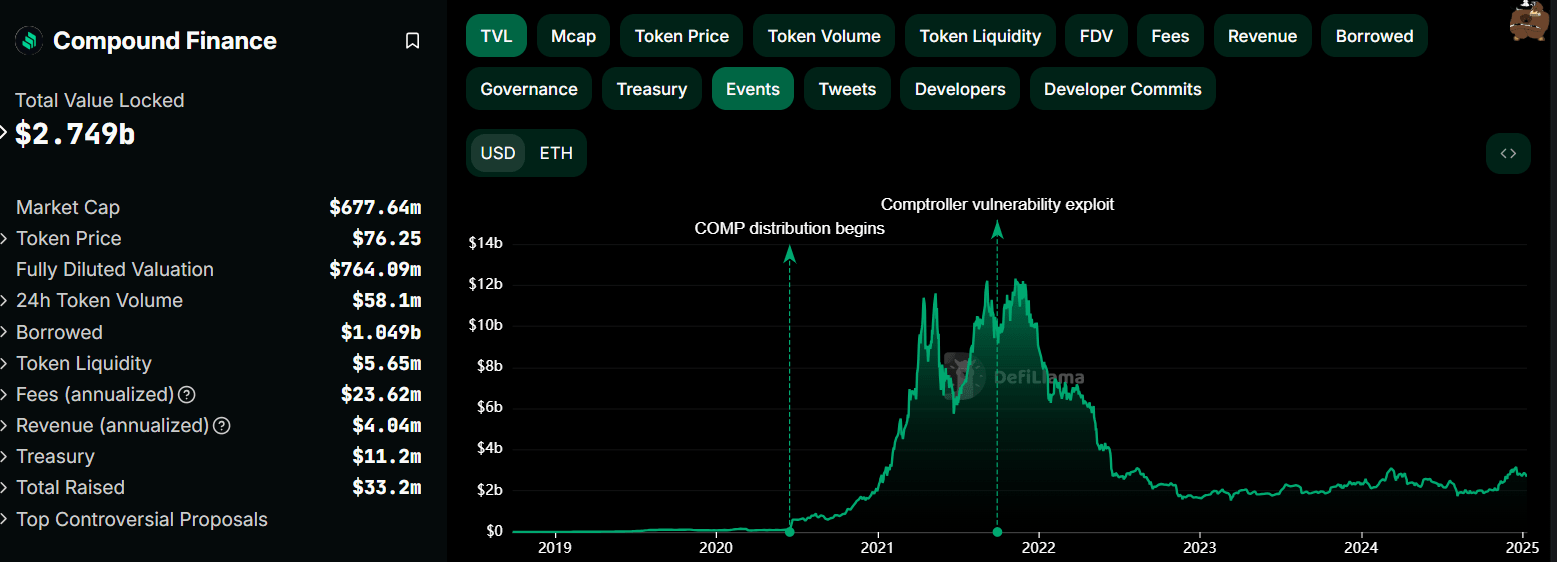Open the user avatar in the top corner
Image resolution: width=1557 pixels, height=562 pixels.
pos(1530,20)
